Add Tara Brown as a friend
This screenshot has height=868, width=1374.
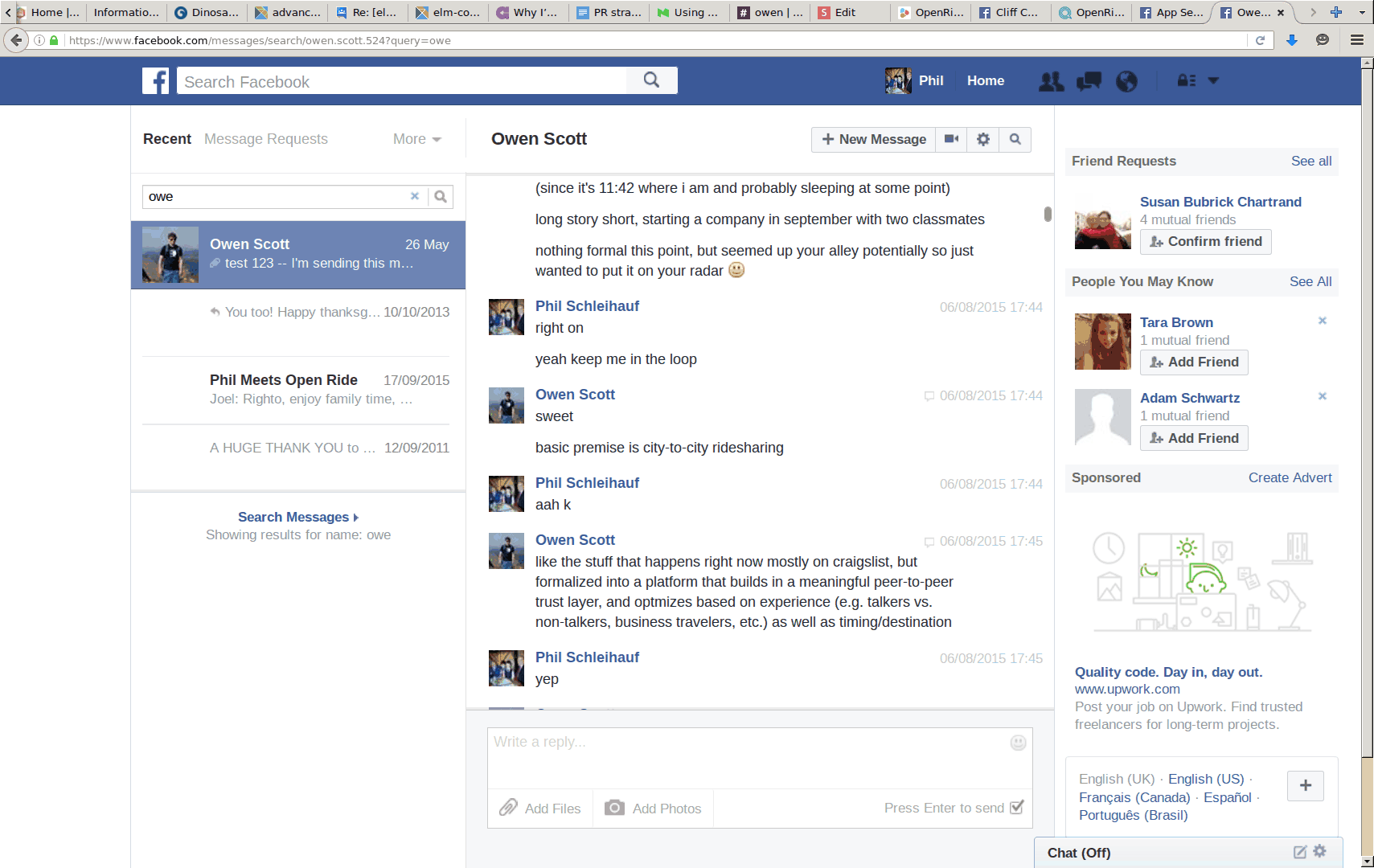[1194, 362]
